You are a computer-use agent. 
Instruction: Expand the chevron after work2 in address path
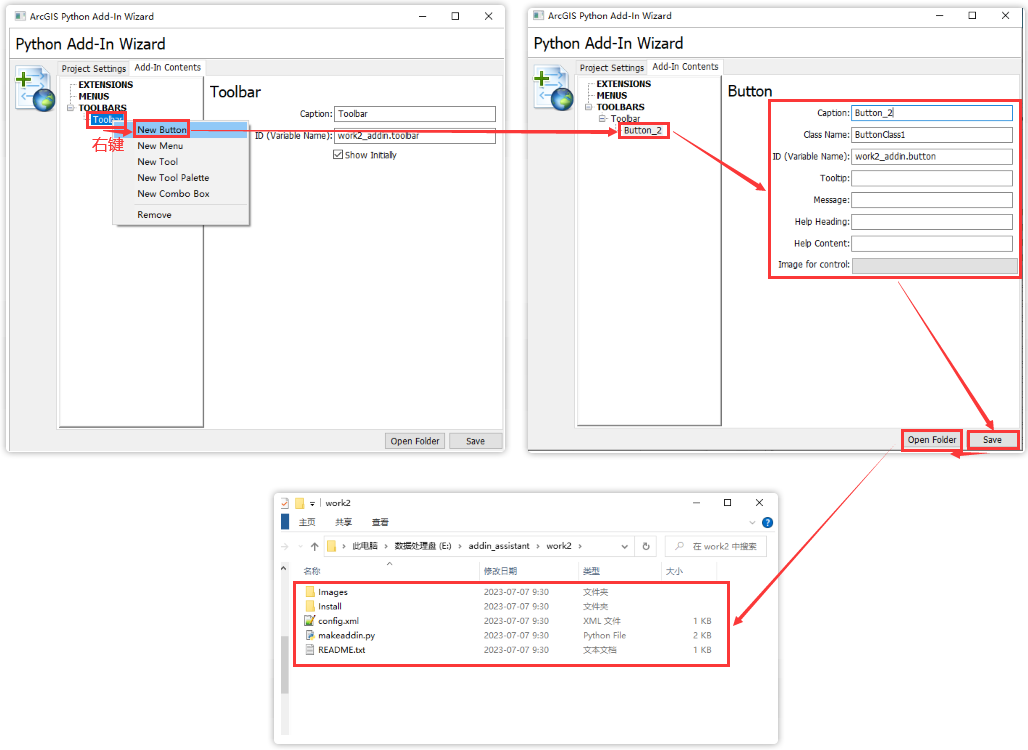(x=580, y=546)
